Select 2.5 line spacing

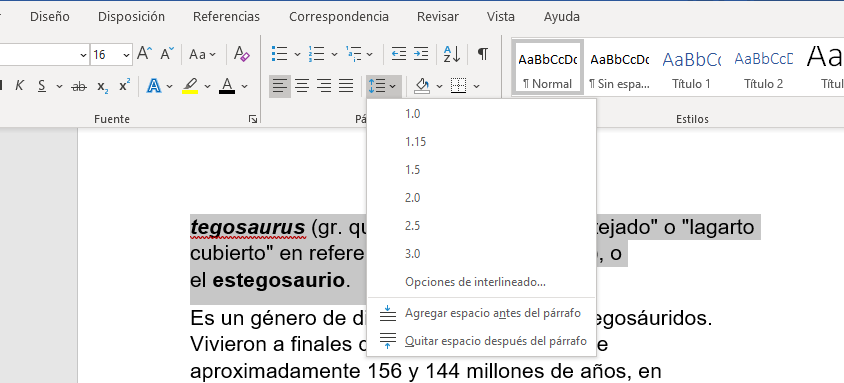(x=481, y=225)
